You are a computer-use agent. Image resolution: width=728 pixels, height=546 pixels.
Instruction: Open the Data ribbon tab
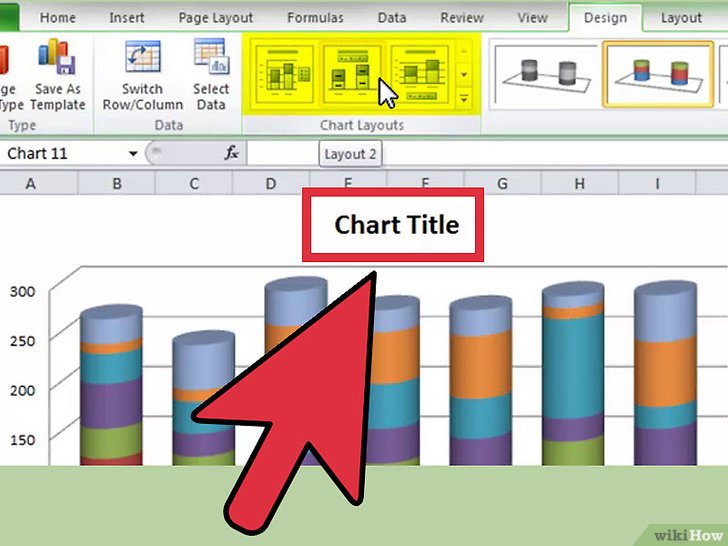(x=392, y=18)
